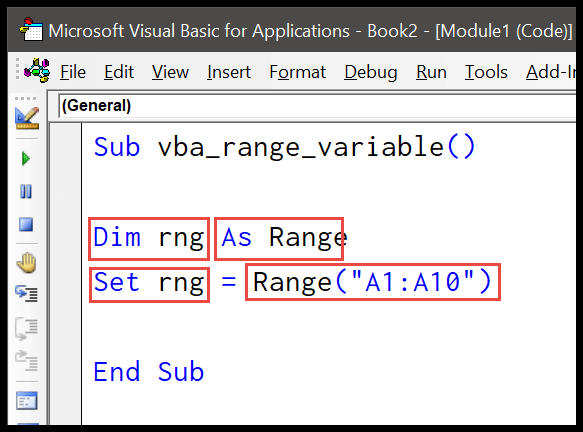This screenshot has height=432, width=583.
Task: Open the Tools menu
Action: 486,72
